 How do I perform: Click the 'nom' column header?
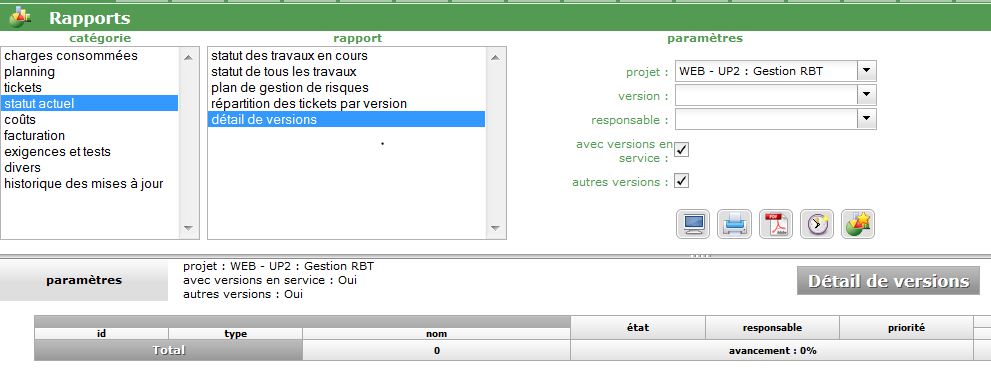(x=437, y=333)
